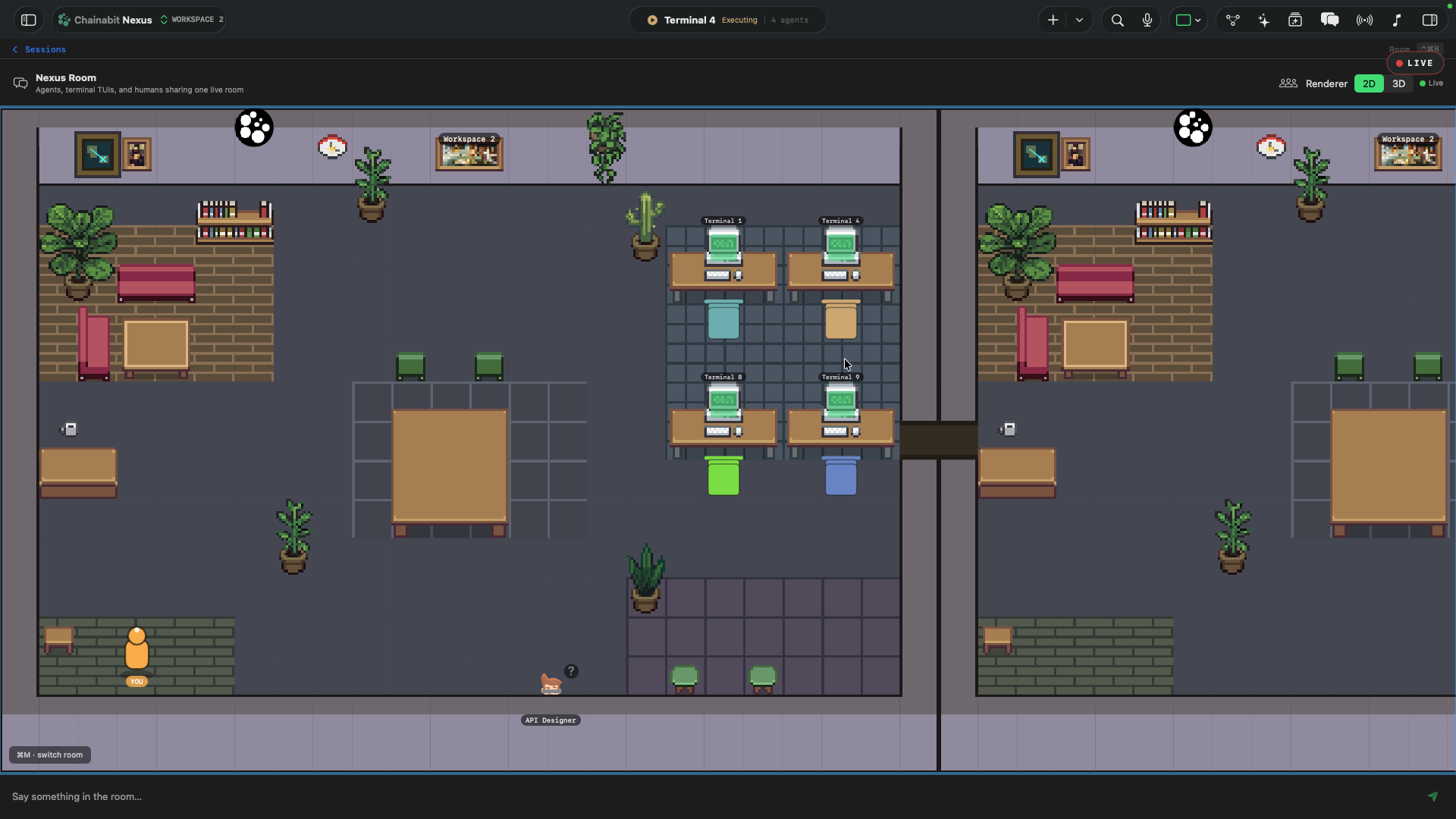1456x819 pixels.
Task: Go back to Sessions
Action: [x=39, y=49]
